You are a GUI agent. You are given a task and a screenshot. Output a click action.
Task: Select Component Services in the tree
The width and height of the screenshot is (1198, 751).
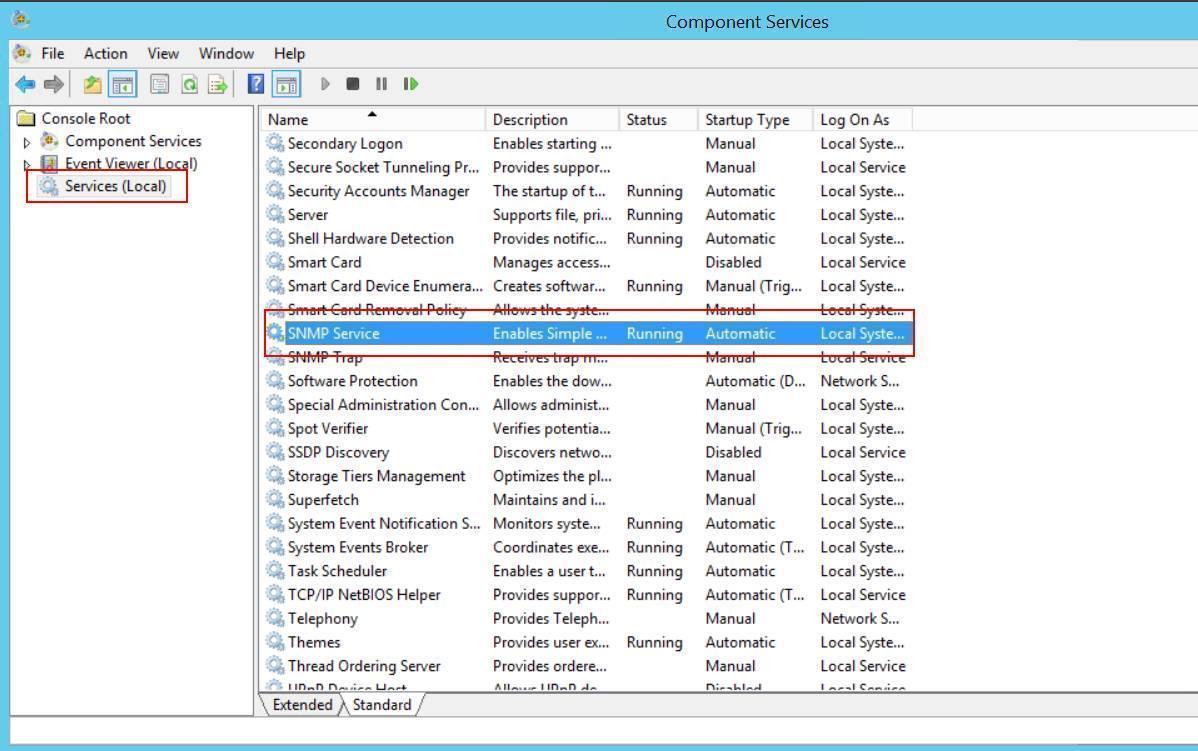[133, 141]
